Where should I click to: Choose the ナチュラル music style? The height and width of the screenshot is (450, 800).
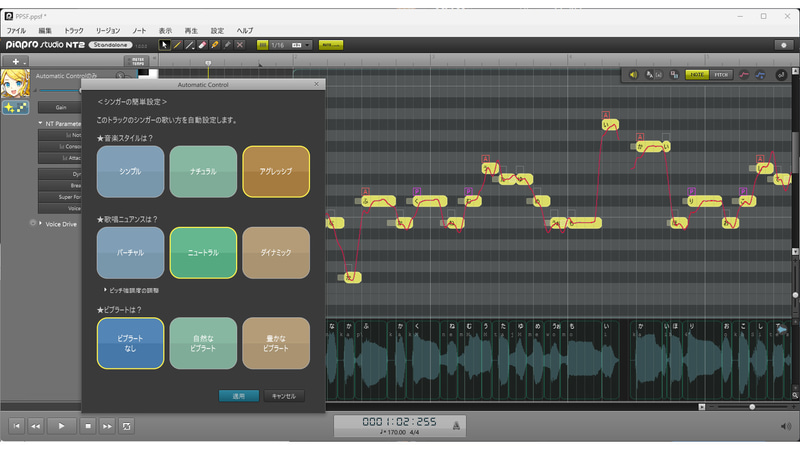coord(203,172)
